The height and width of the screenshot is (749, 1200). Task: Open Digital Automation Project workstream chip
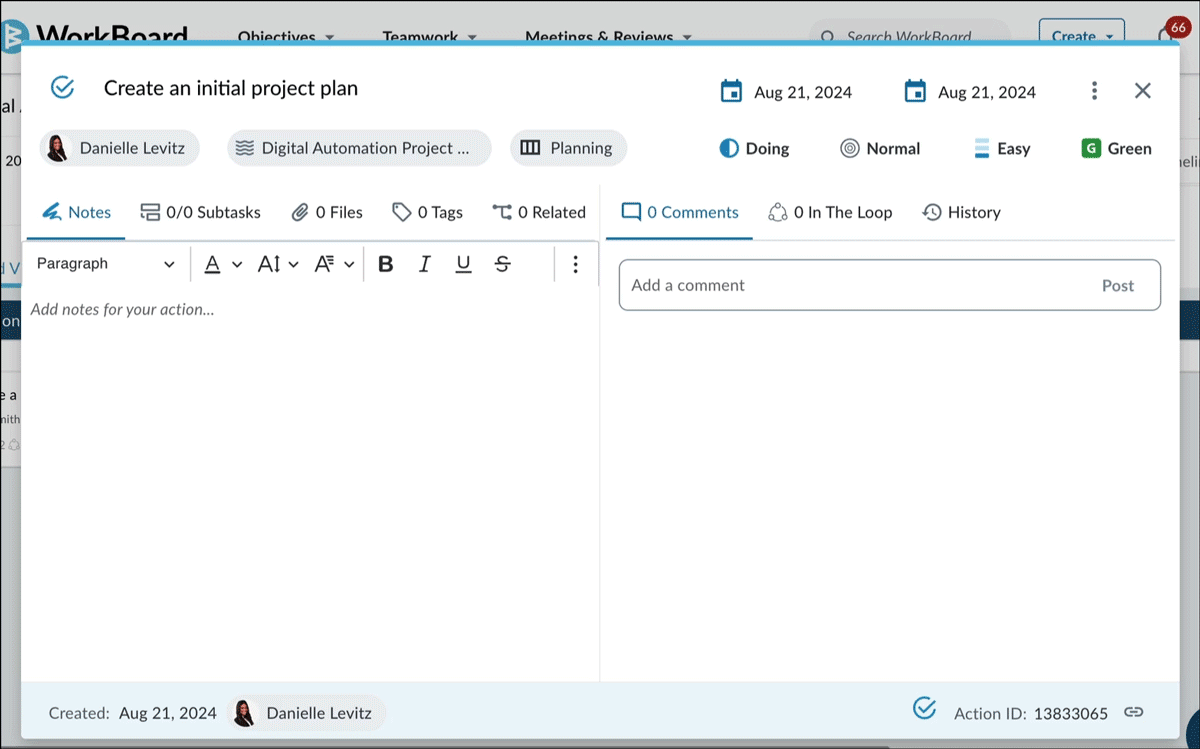(x=359, y=148)
